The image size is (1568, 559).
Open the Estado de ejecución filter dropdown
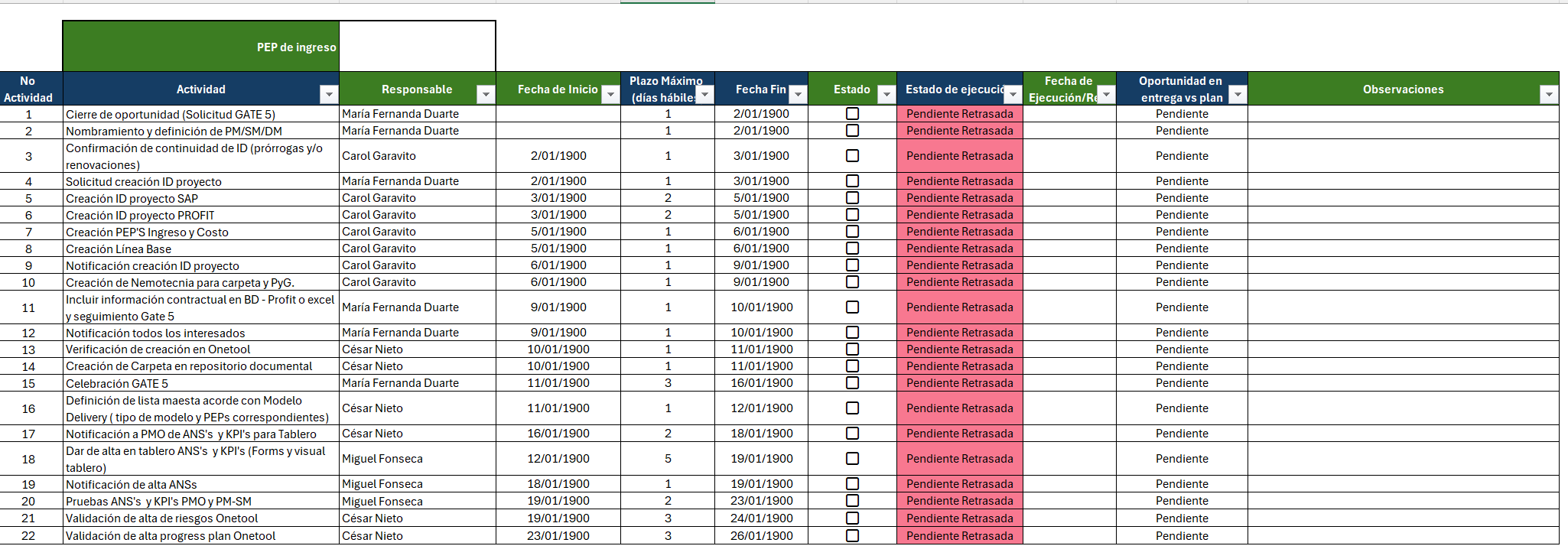[1013, 94]
